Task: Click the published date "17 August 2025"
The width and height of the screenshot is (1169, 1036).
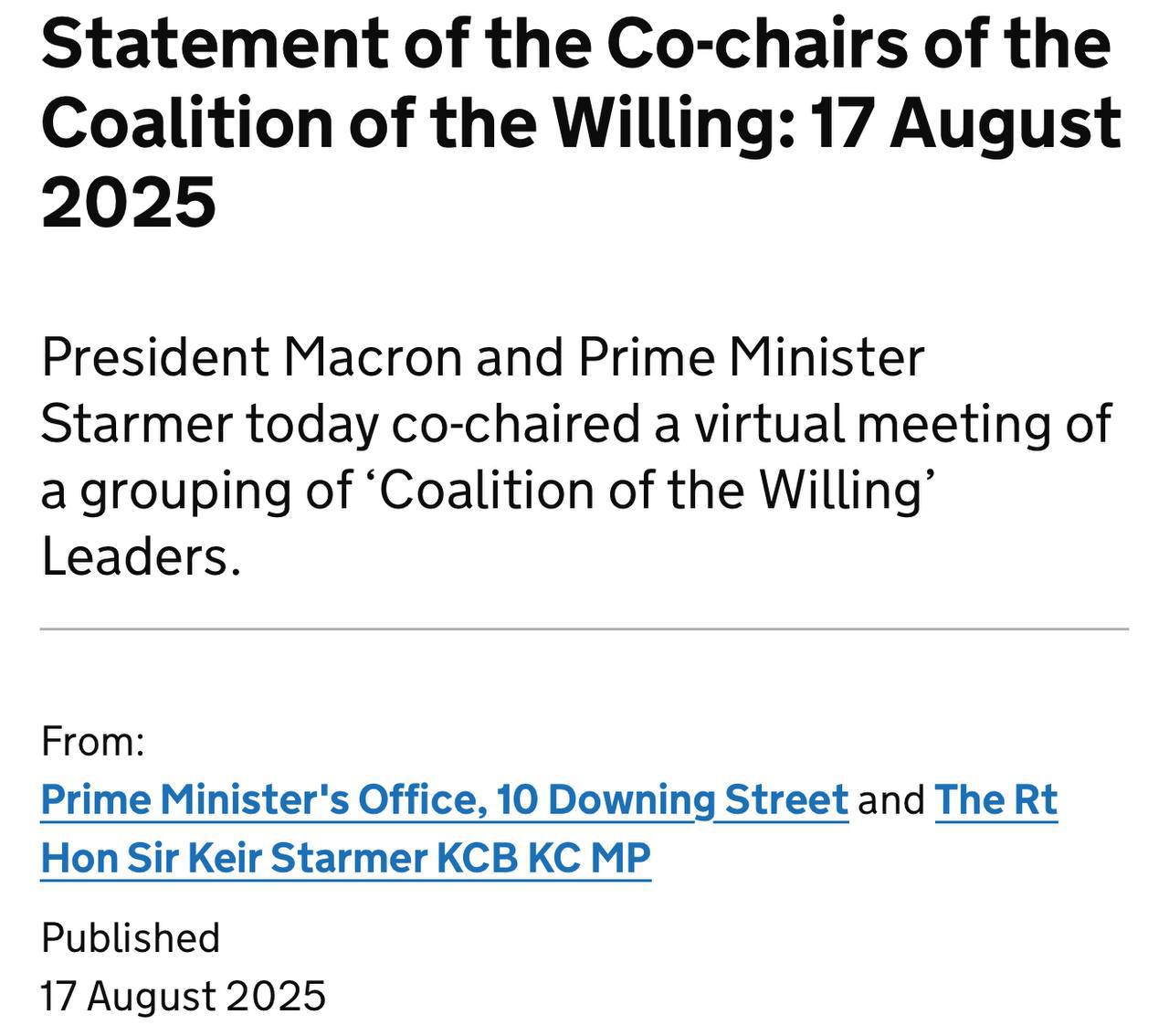Action: click(184, 995)
